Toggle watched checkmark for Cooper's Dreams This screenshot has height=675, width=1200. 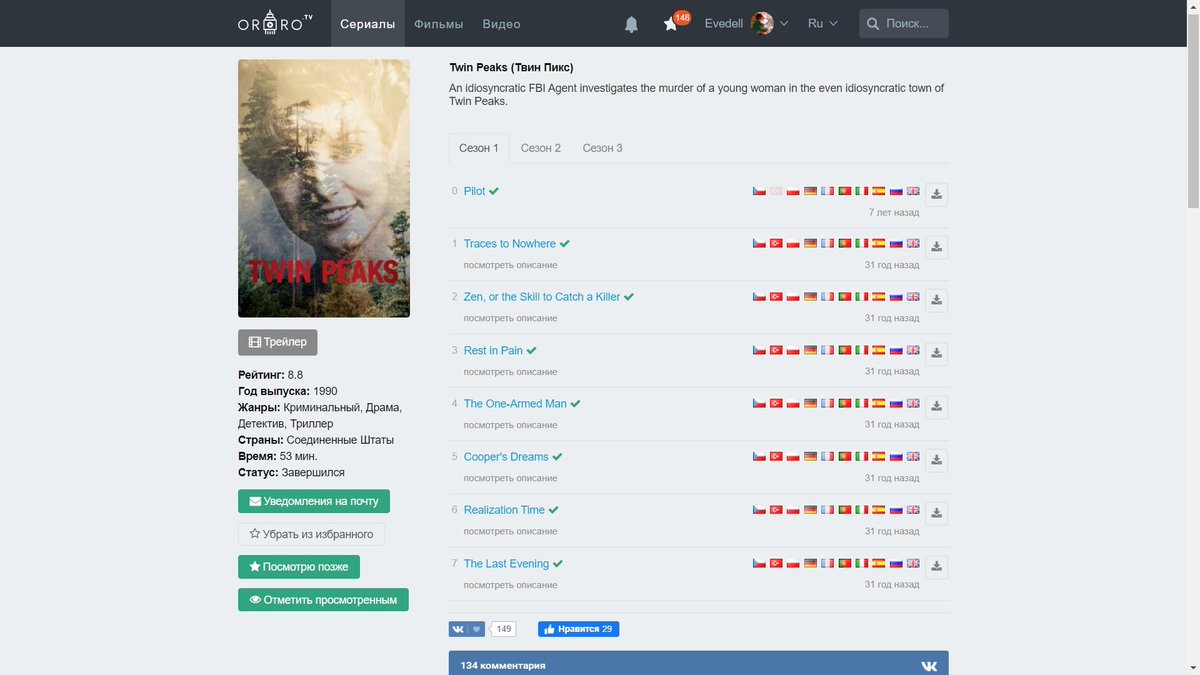click(x=558, y=457)
